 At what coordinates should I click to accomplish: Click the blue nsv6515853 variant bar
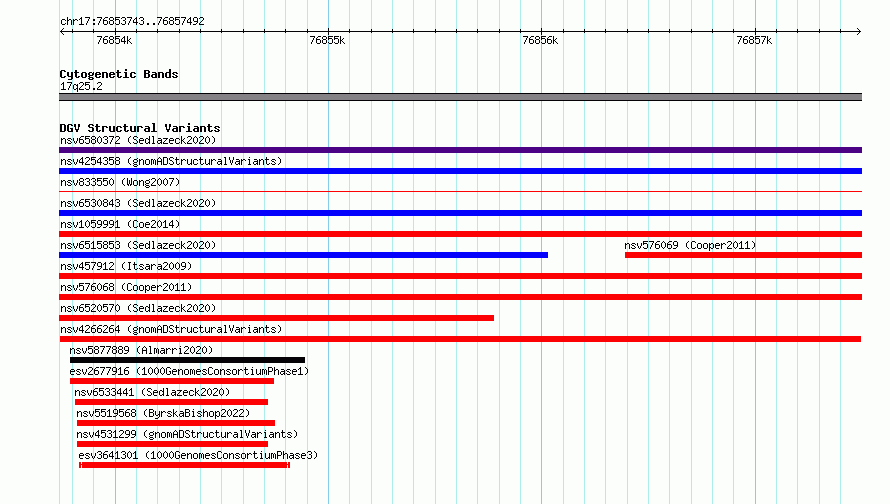click(x=303, y=255)
